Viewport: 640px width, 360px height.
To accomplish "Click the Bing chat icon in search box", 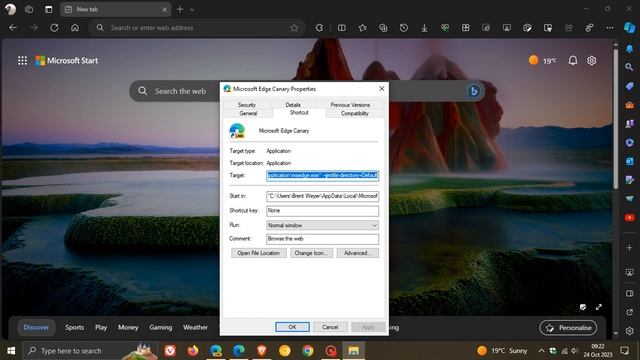I will [x=473, y=91].
